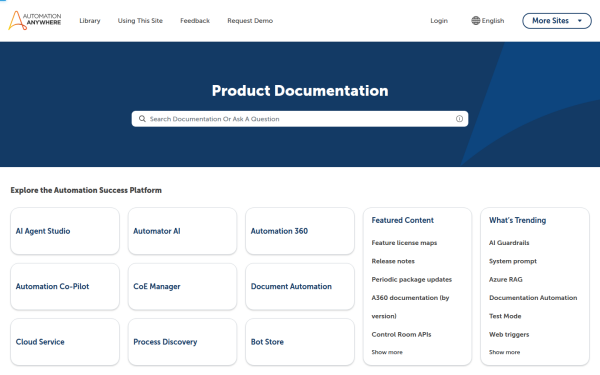Image resolution: width=600 pixels, height=375 pixels.
Task: Click the What's Trending heading
Action: click(517, 220)
